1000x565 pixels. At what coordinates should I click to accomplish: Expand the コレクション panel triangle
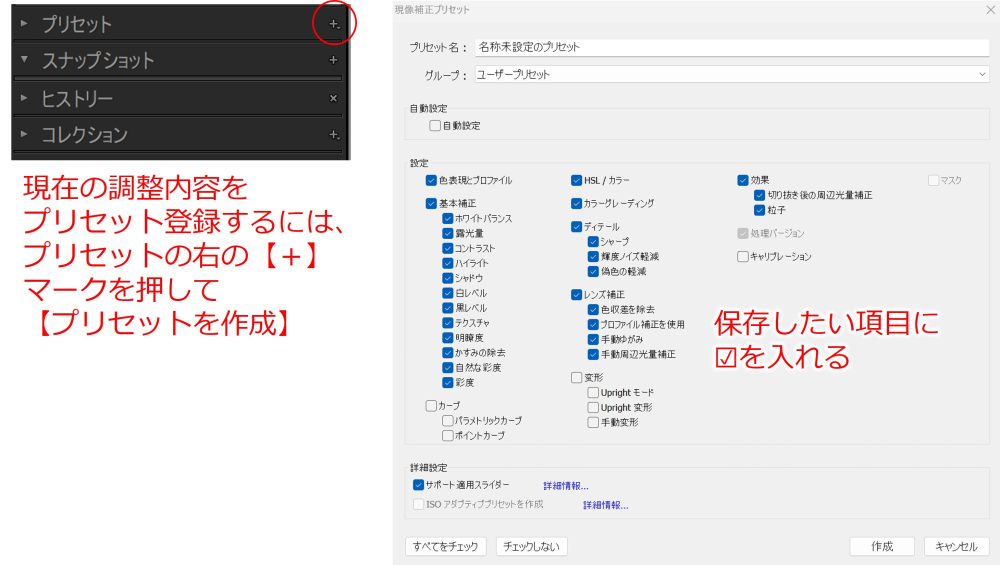24,134
